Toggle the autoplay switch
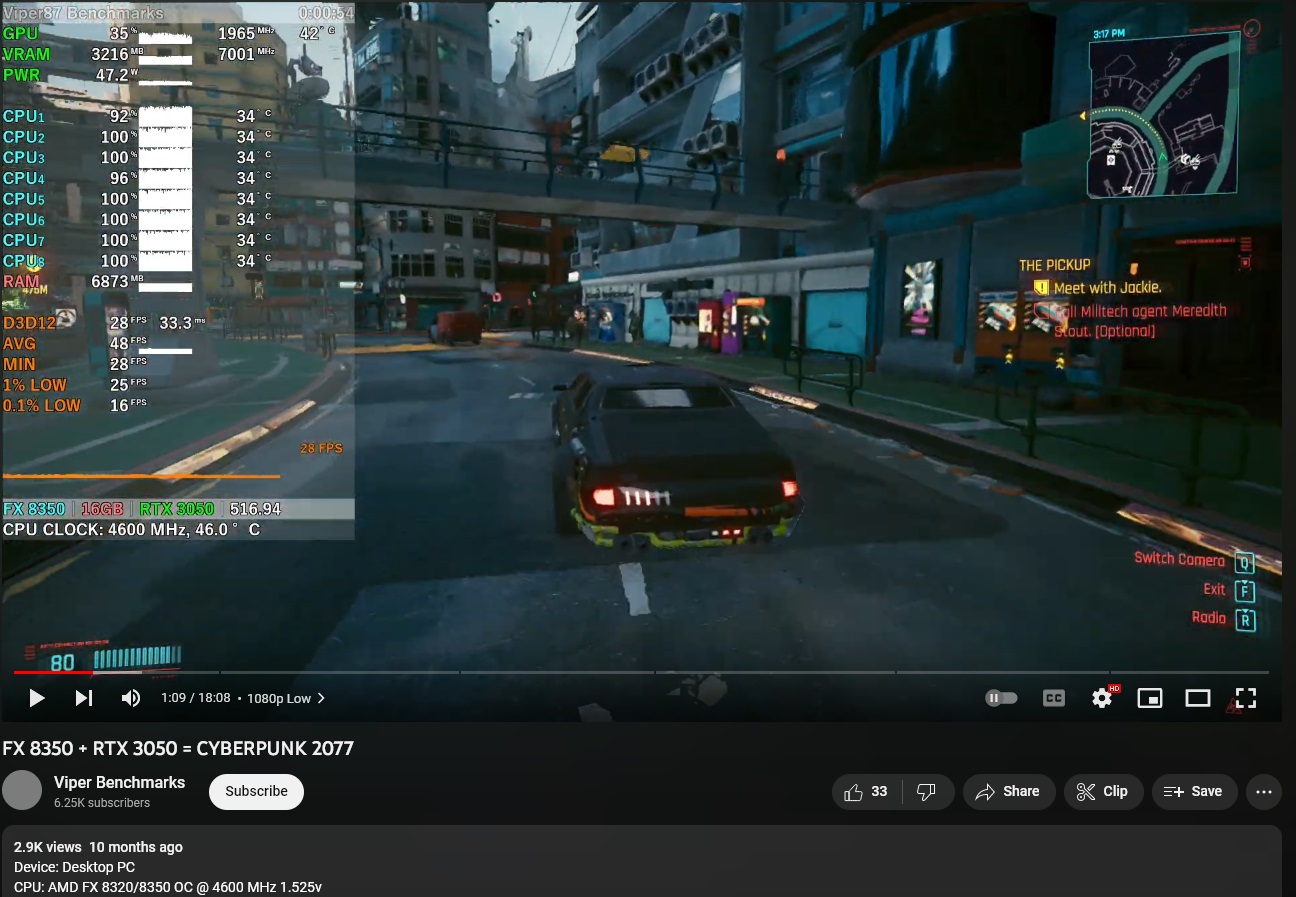The width and height of the screenshot is (1296, 897). tap(1001, 698)
